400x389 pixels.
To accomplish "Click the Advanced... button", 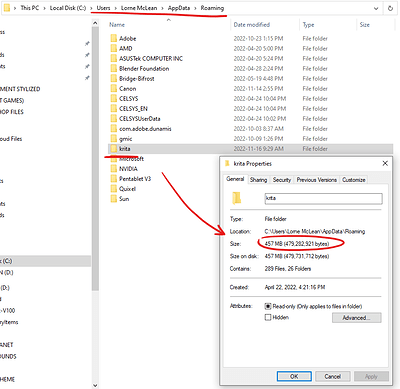I will point(356,318).
